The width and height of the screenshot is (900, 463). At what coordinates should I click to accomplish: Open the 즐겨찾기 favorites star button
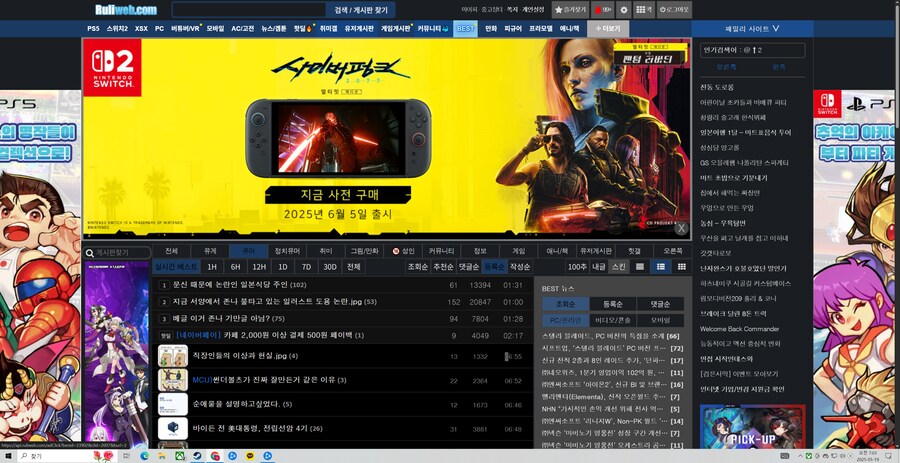tap(571, 10)
